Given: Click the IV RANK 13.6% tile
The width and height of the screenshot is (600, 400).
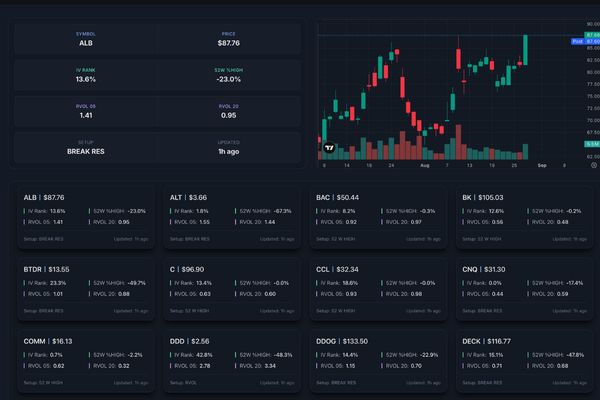Looking at the screenshot, I should coord(86,75).
